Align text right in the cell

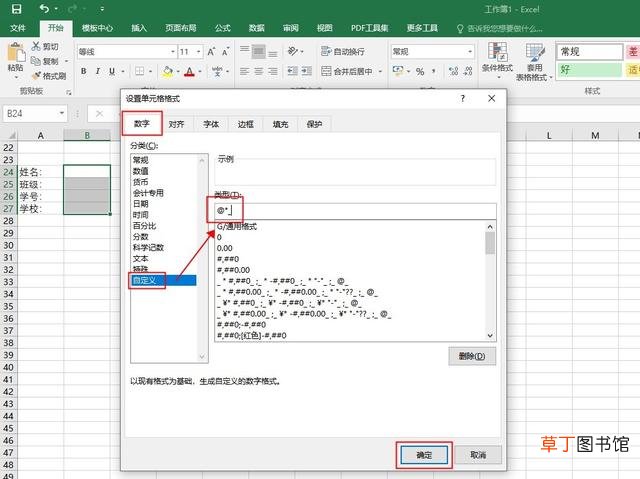273,71
